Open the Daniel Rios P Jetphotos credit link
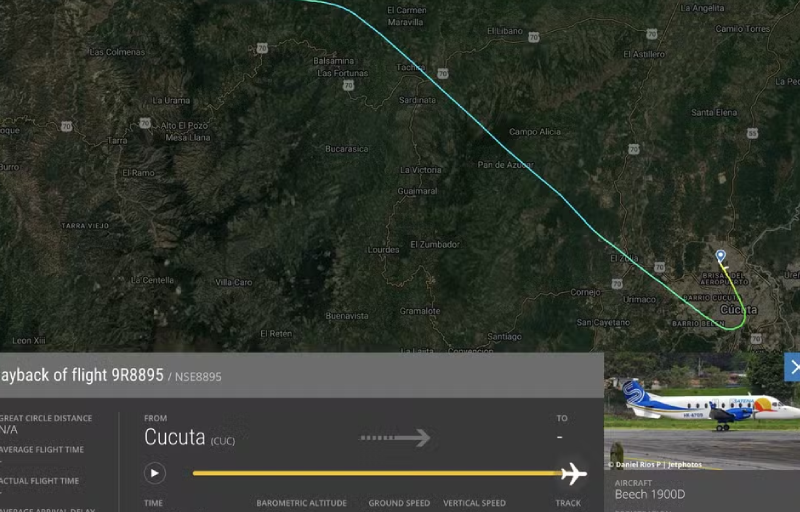 (x=655, y=465)
